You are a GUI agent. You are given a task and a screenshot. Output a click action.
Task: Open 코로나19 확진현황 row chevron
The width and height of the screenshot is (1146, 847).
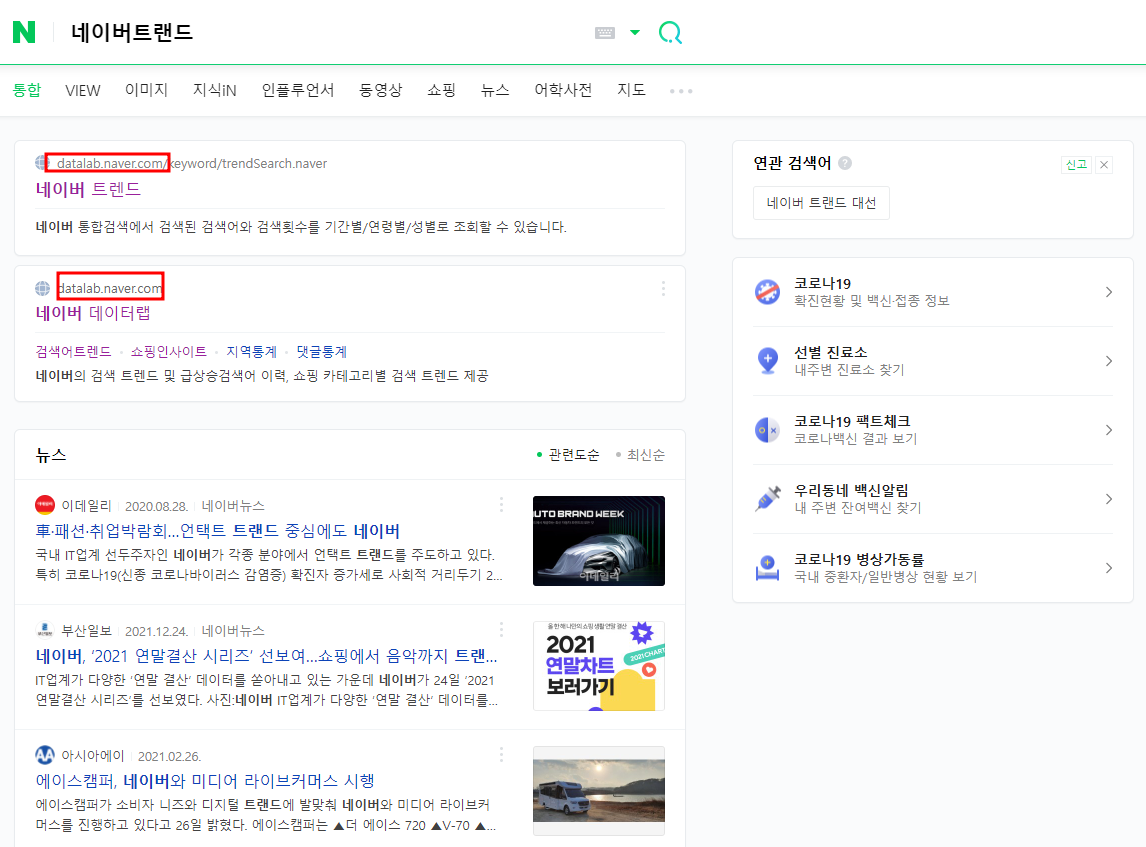pos(1109,292)
